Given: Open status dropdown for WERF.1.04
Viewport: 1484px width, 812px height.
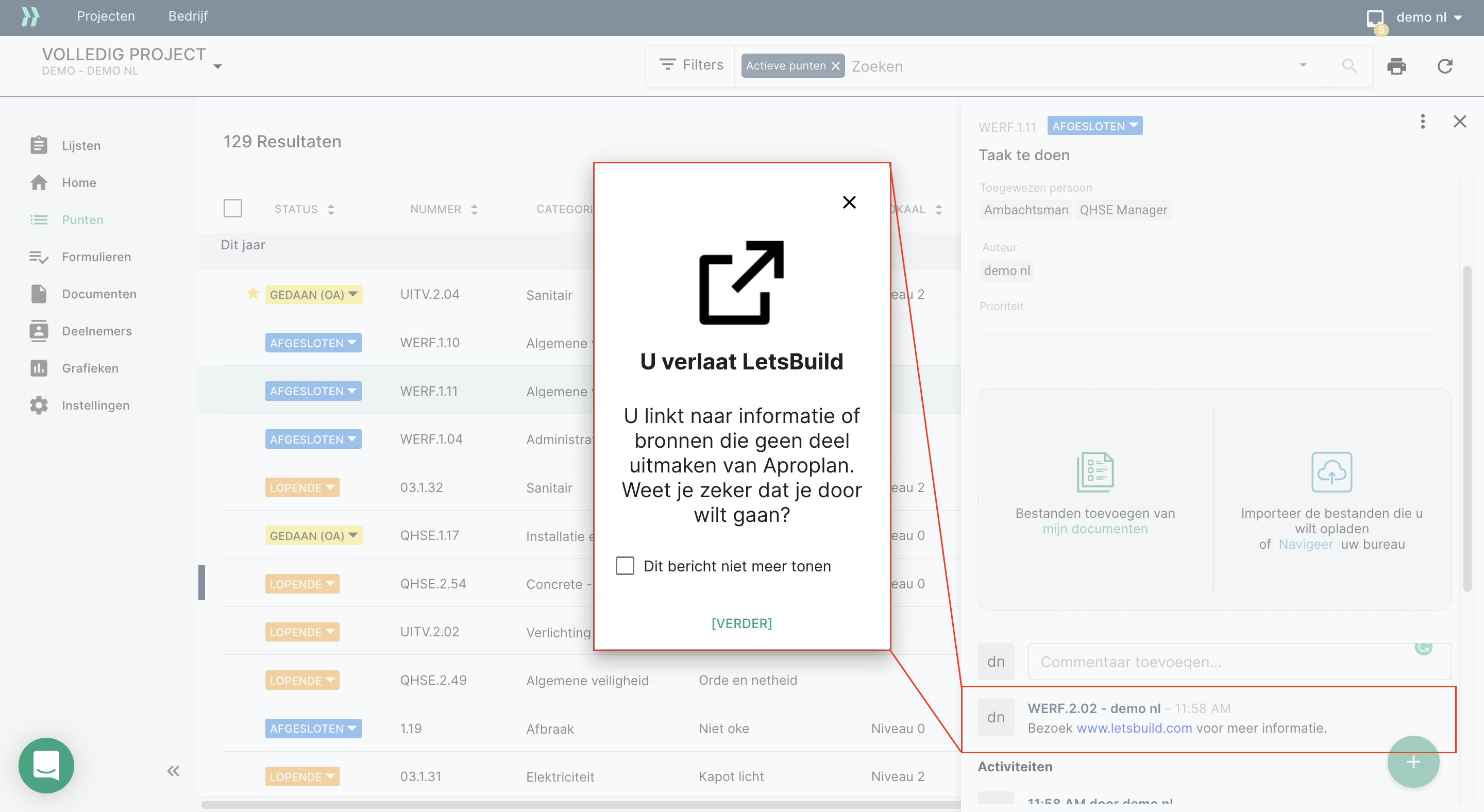Looking at the screenshot, I should coord(313,439).
